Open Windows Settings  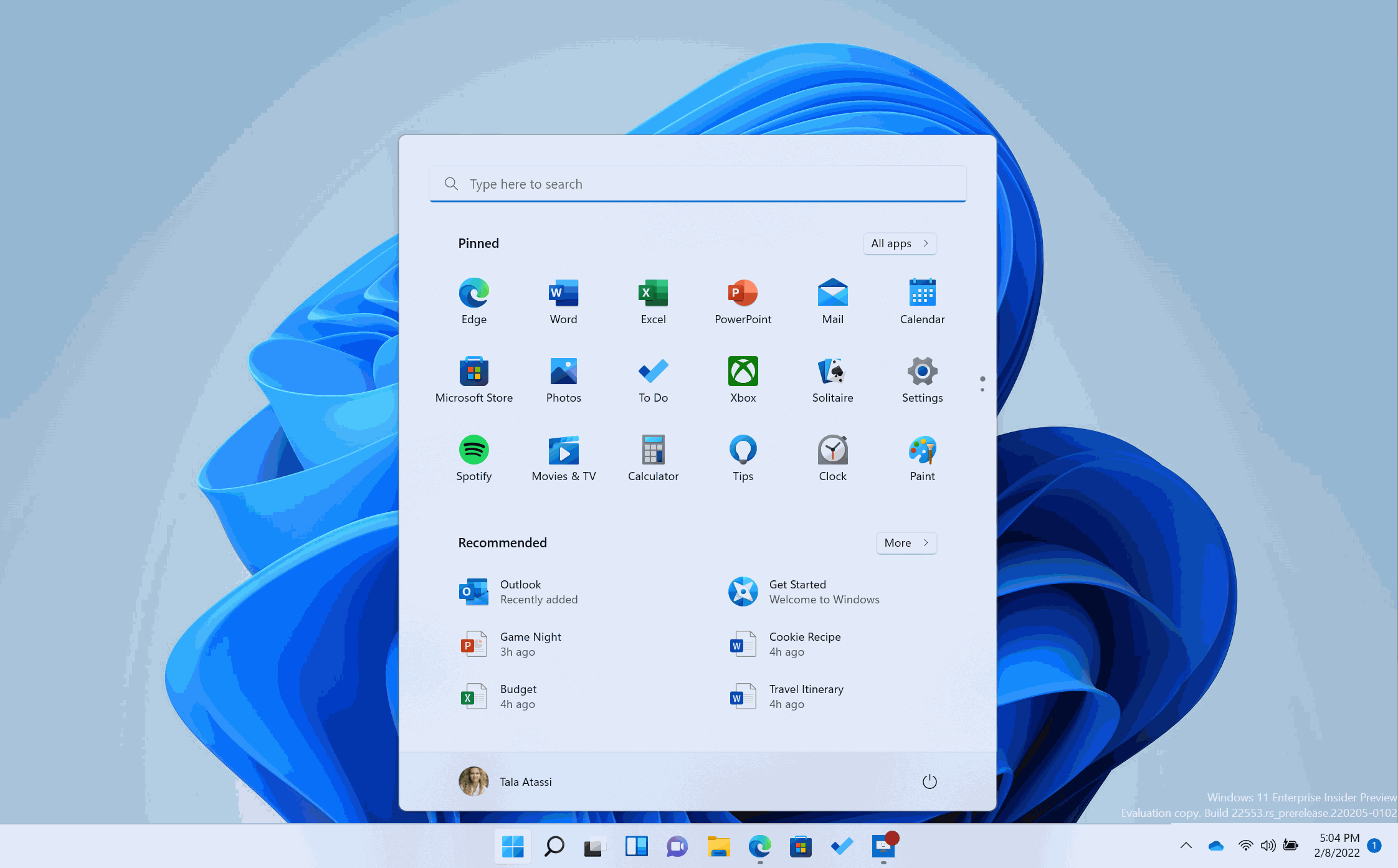click(920, 372)
